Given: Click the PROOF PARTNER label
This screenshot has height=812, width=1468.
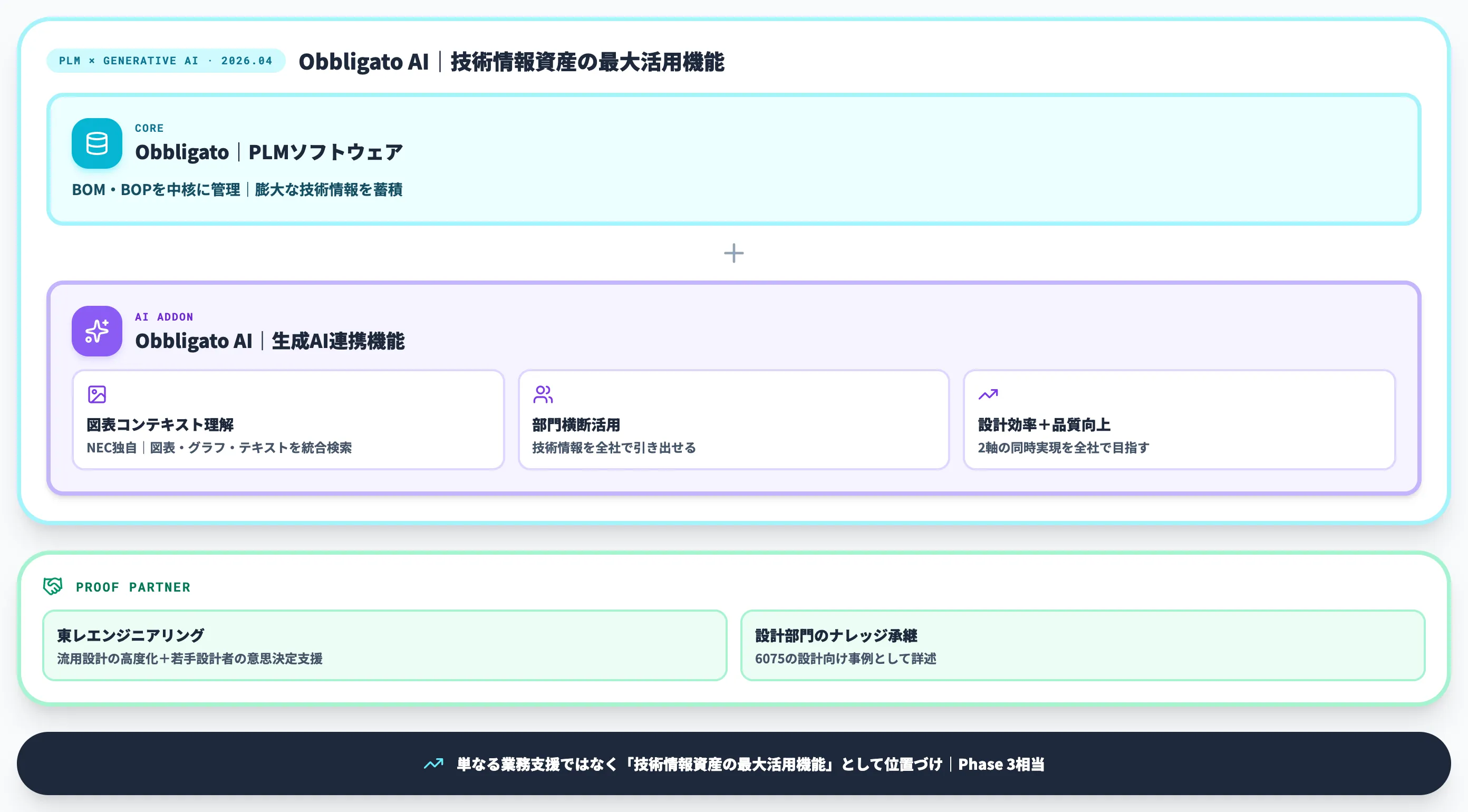Looking at the screenshot, I should pyautogui.click(x=133, y=587).
